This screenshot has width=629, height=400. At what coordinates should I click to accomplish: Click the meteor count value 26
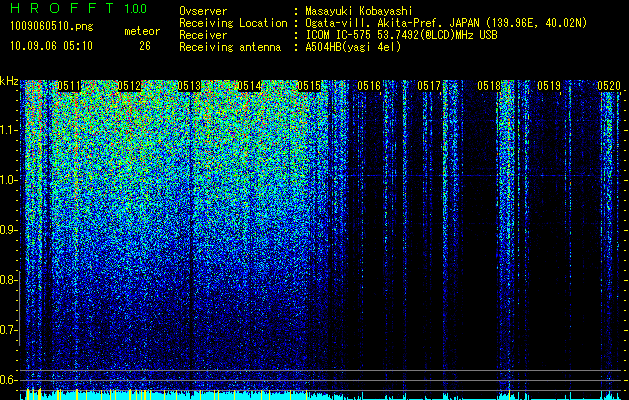coord(145,46)
